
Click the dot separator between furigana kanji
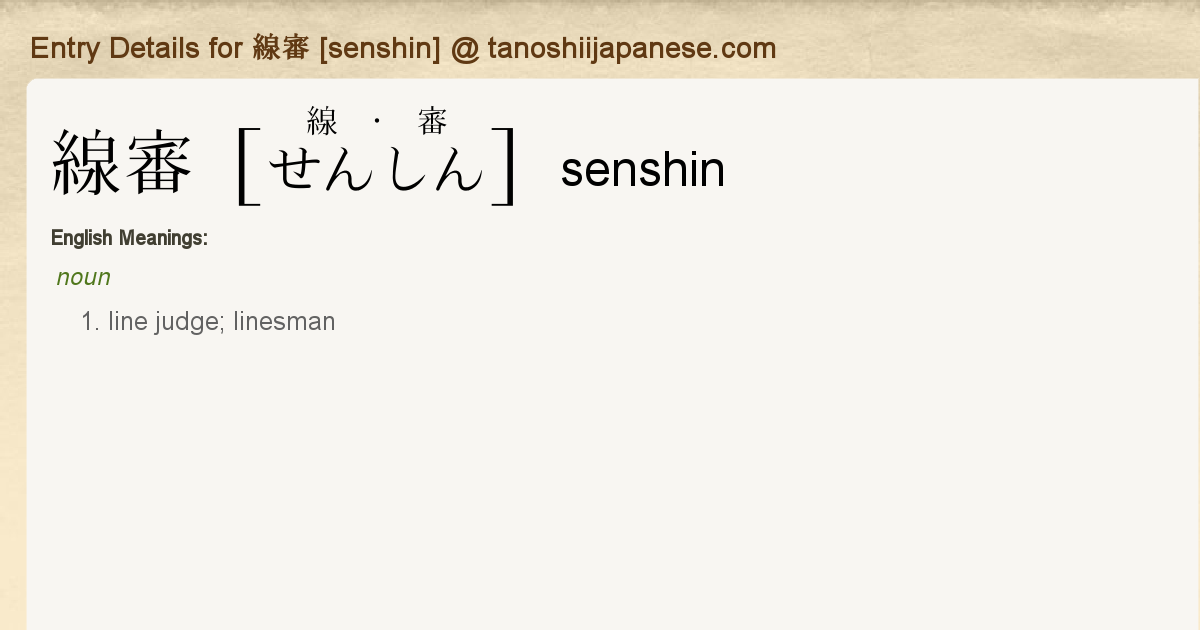point(377,122)
